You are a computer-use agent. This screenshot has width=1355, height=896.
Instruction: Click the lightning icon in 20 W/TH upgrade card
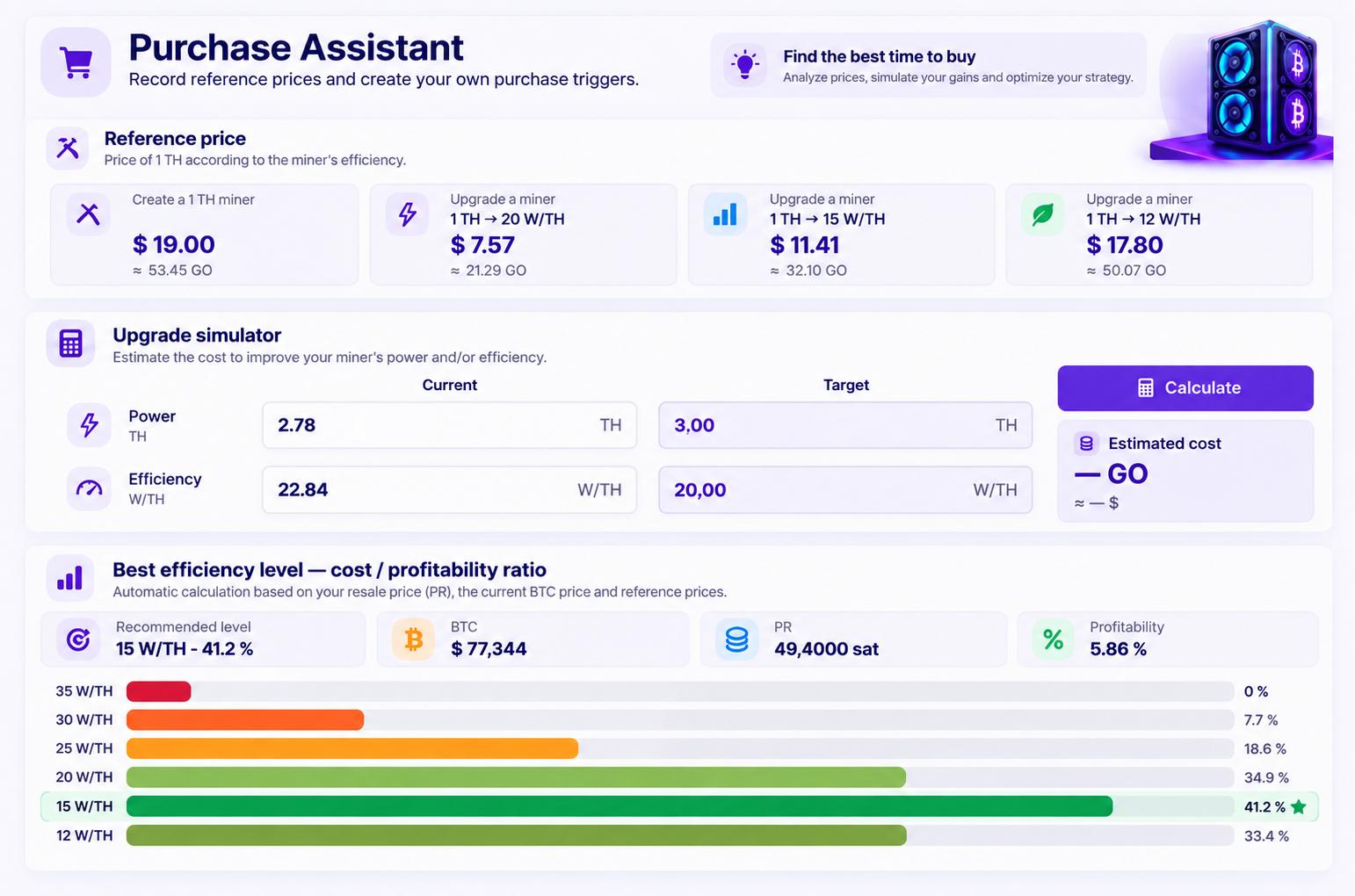click(407, 213)
